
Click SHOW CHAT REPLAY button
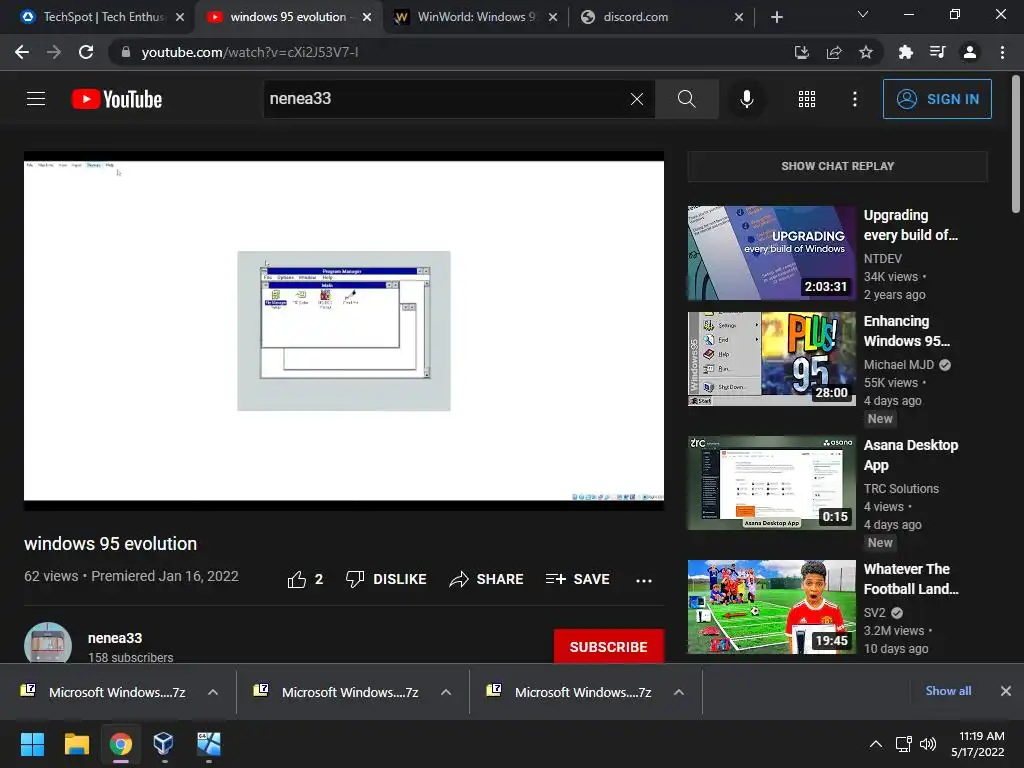tap(837, 166)
